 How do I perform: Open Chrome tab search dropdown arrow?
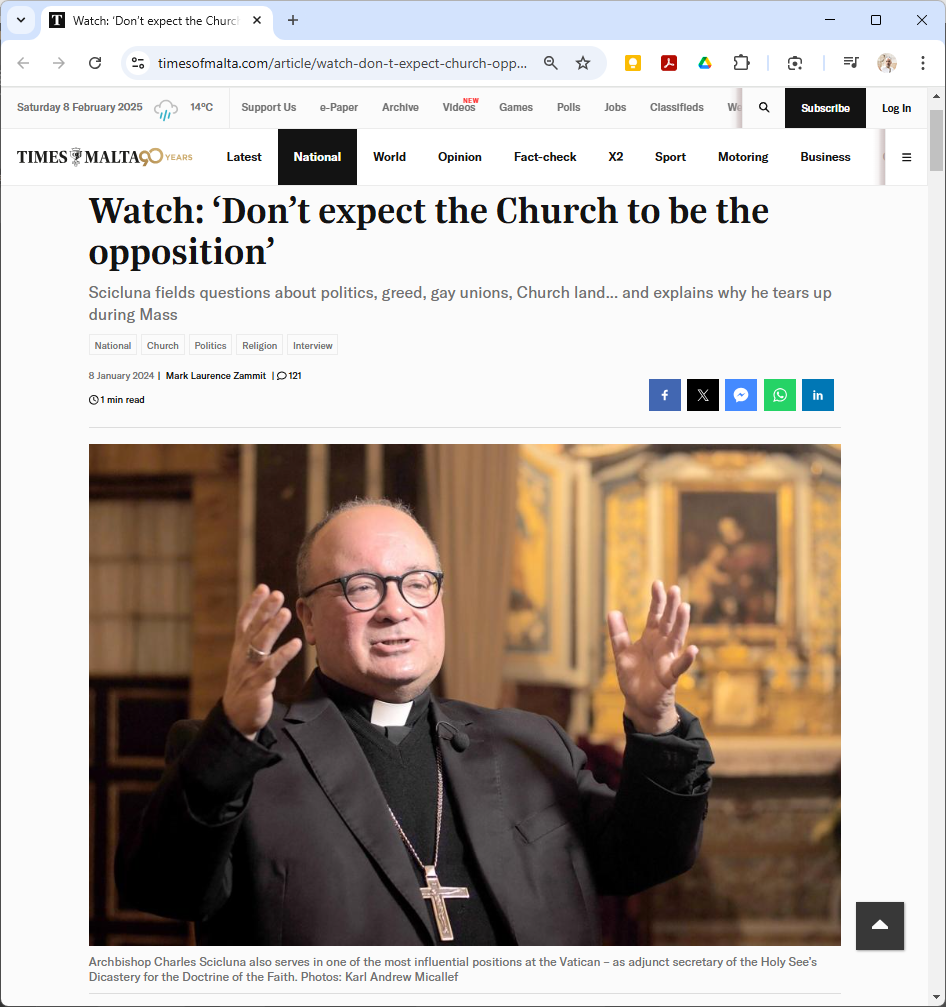(21, 20)
